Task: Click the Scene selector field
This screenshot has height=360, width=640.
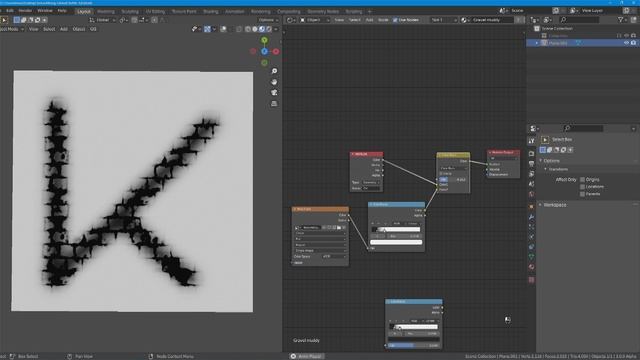Action: coord(518,11)
